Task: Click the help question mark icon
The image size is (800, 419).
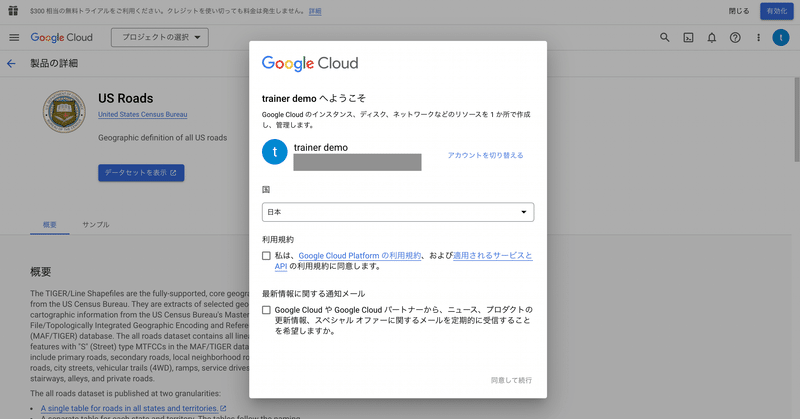Action: tap(735, 38)
